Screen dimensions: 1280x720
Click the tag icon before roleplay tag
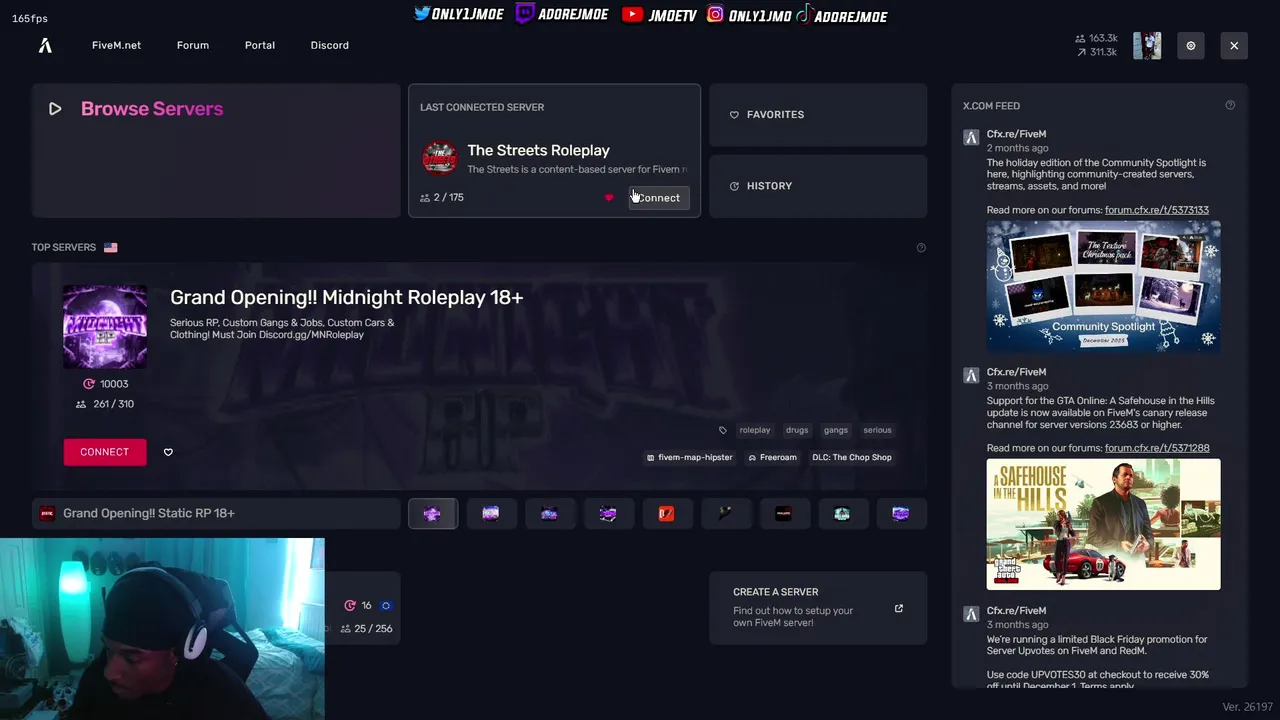(x=723, y=430)
